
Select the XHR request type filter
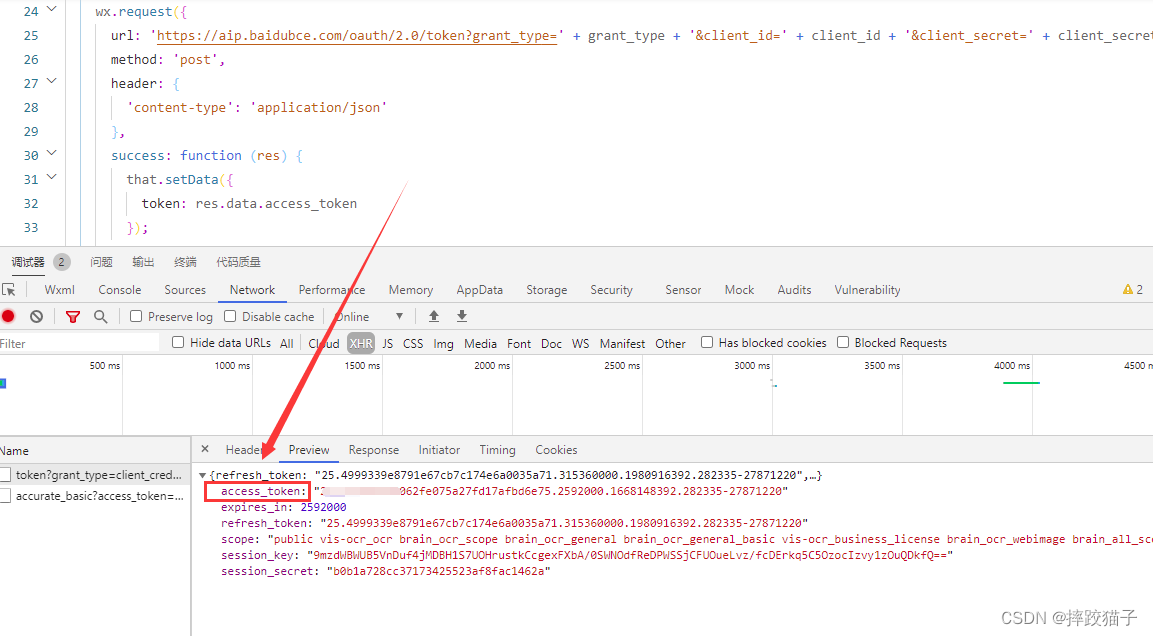(x=361, y=343)
